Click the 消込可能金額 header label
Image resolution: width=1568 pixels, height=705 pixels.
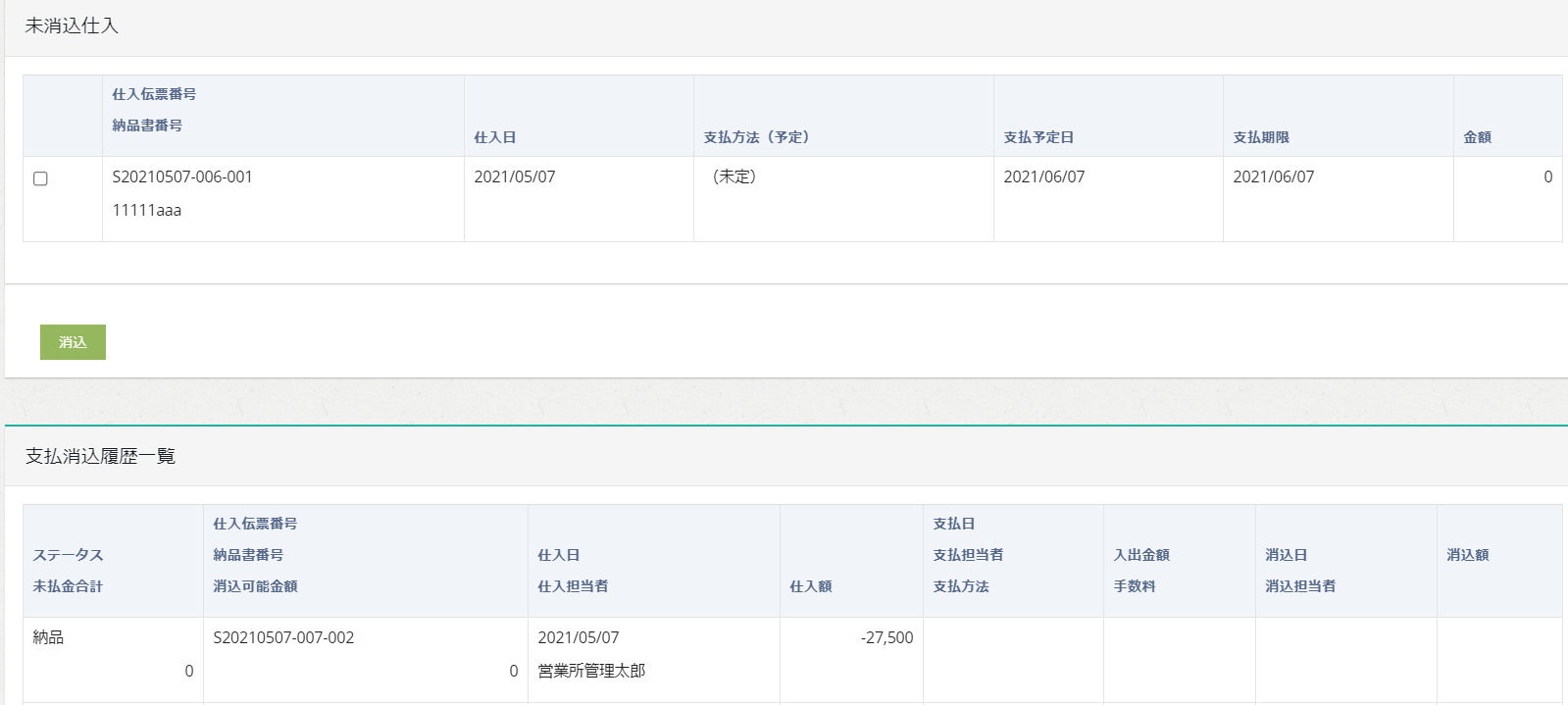(255, 586)
